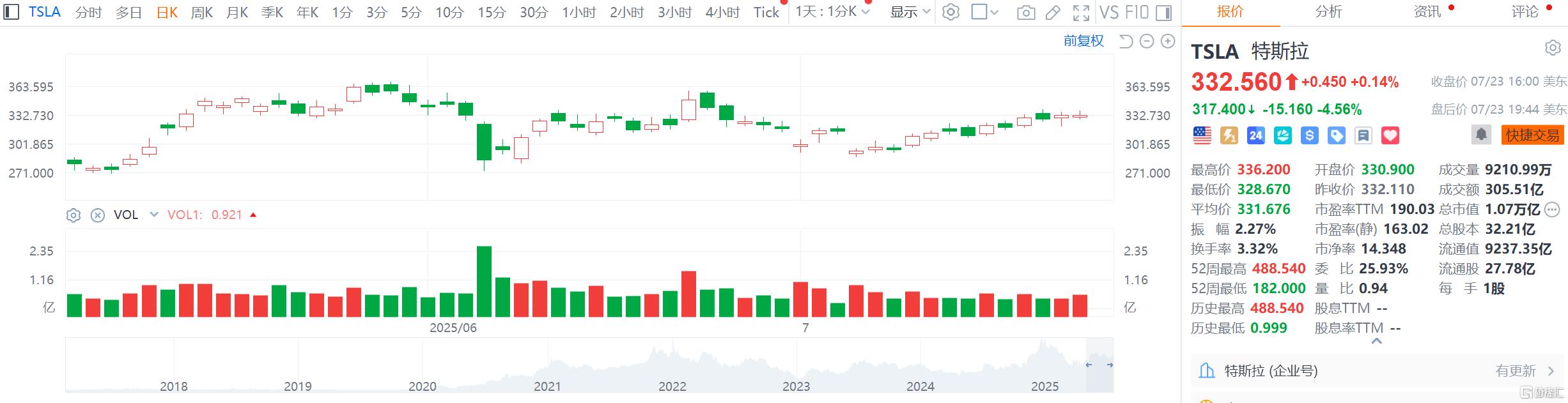Viewport: 1568px width, 403px height.
Task: Select 月K monthly candlestick tab
Action: tap(237, 12)
